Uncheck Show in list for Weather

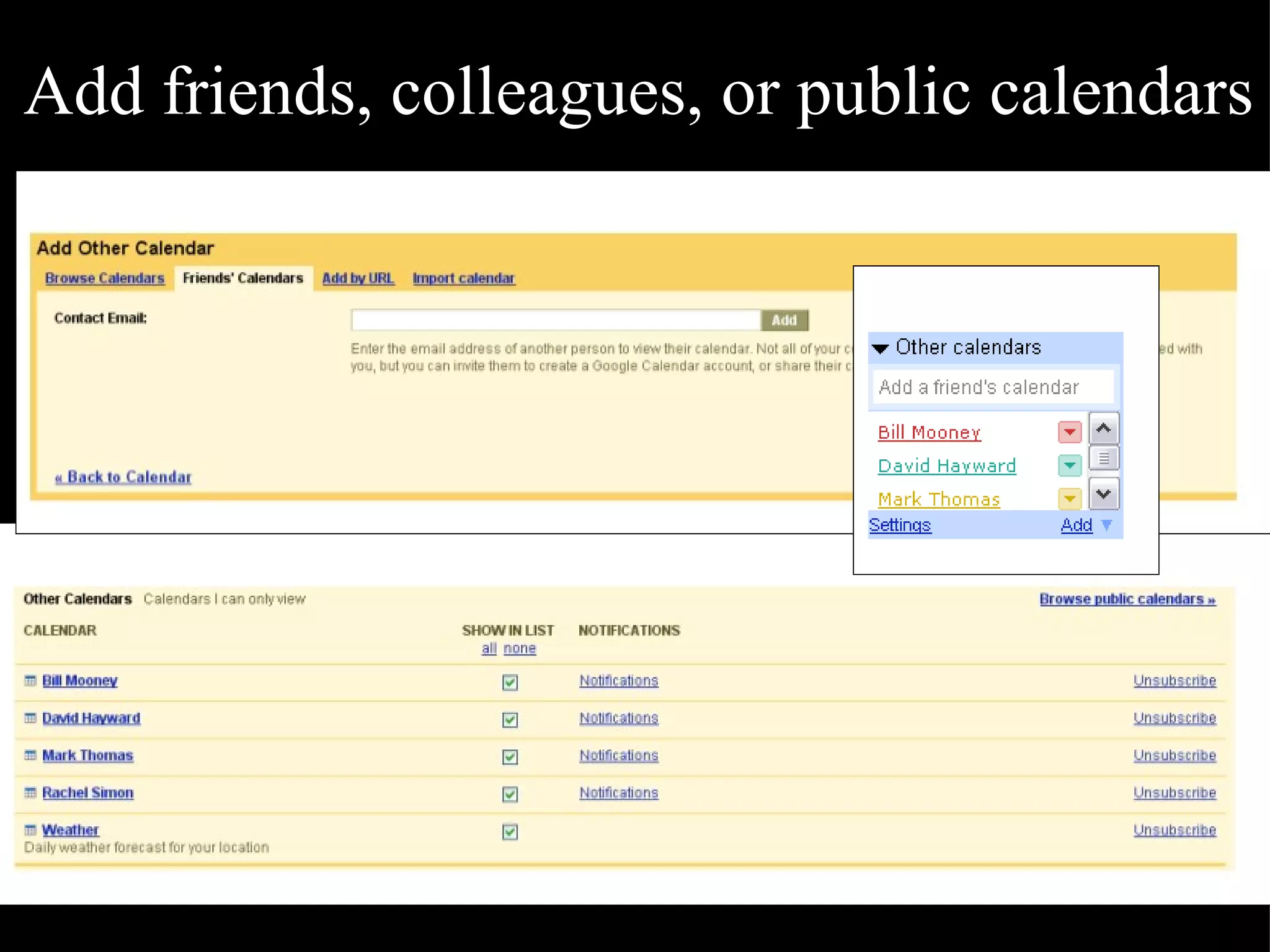510,832
